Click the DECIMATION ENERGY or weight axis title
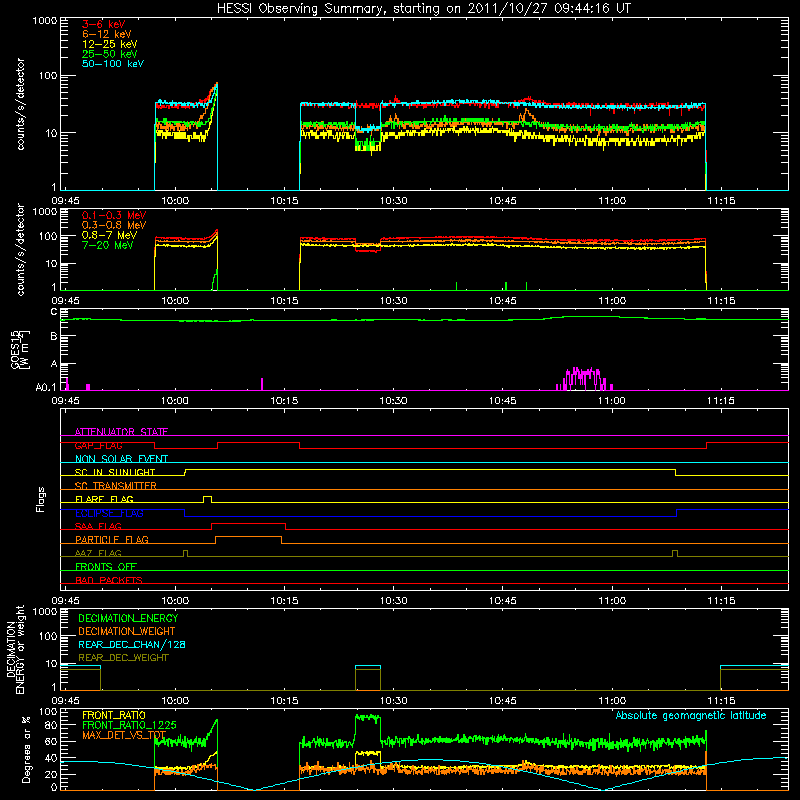Viewport: 800px width, 800px height. click(x=15, y=649)
